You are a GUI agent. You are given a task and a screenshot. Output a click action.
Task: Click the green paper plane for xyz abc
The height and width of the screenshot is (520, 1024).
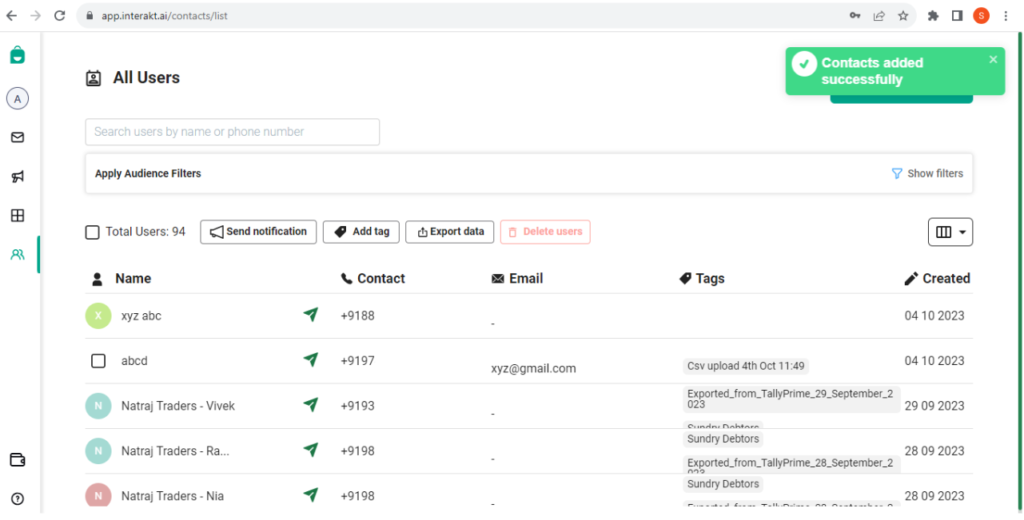click(x=311, y=315)
